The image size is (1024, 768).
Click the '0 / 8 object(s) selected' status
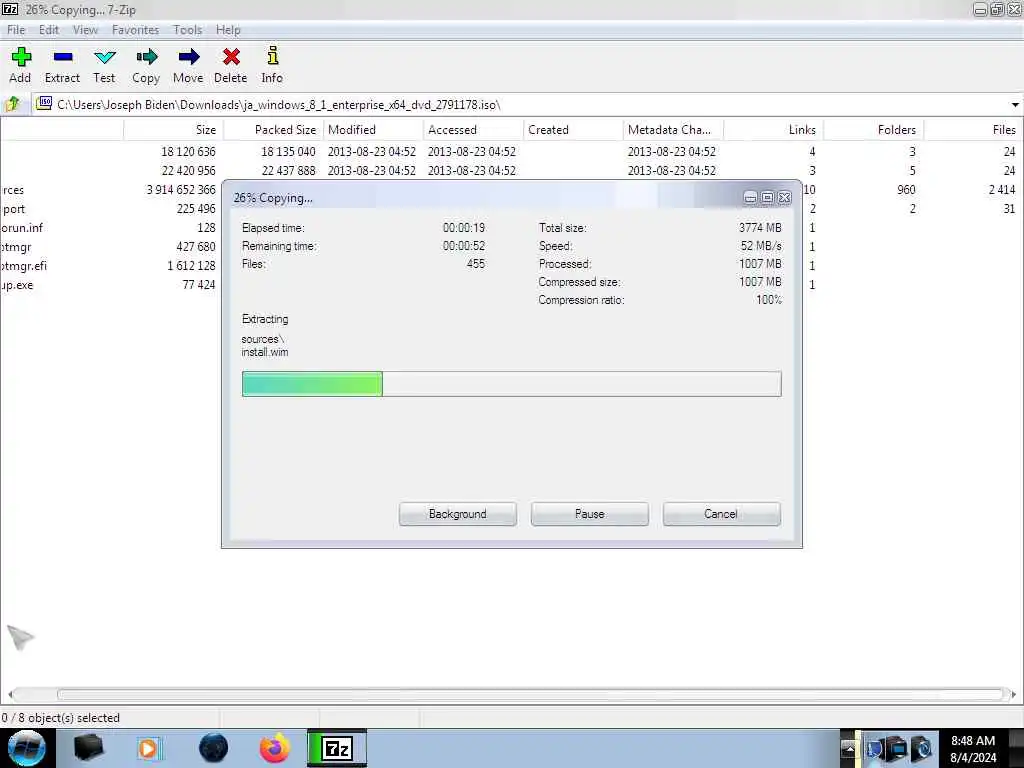click(61, 718)
